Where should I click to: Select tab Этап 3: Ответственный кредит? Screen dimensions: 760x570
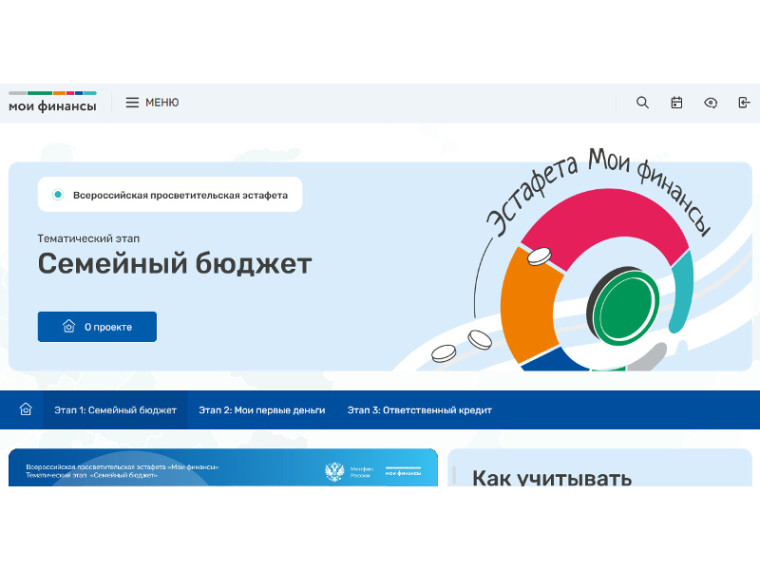[419, 410]
